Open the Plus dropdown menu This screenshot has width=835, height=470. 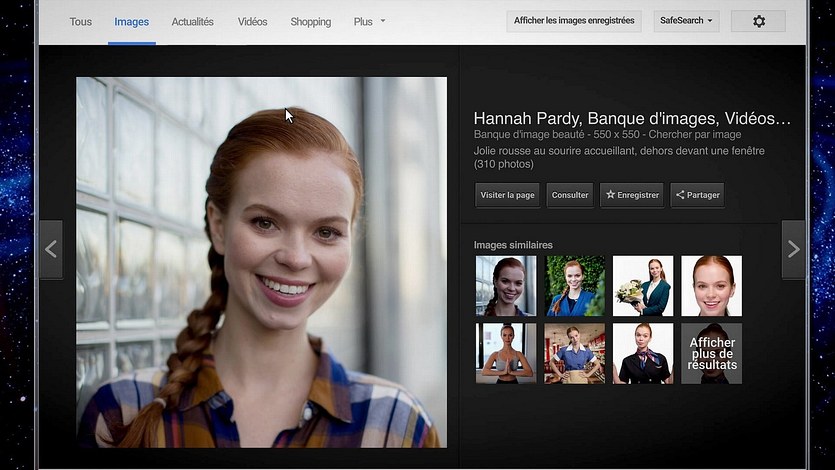[369, 21]
